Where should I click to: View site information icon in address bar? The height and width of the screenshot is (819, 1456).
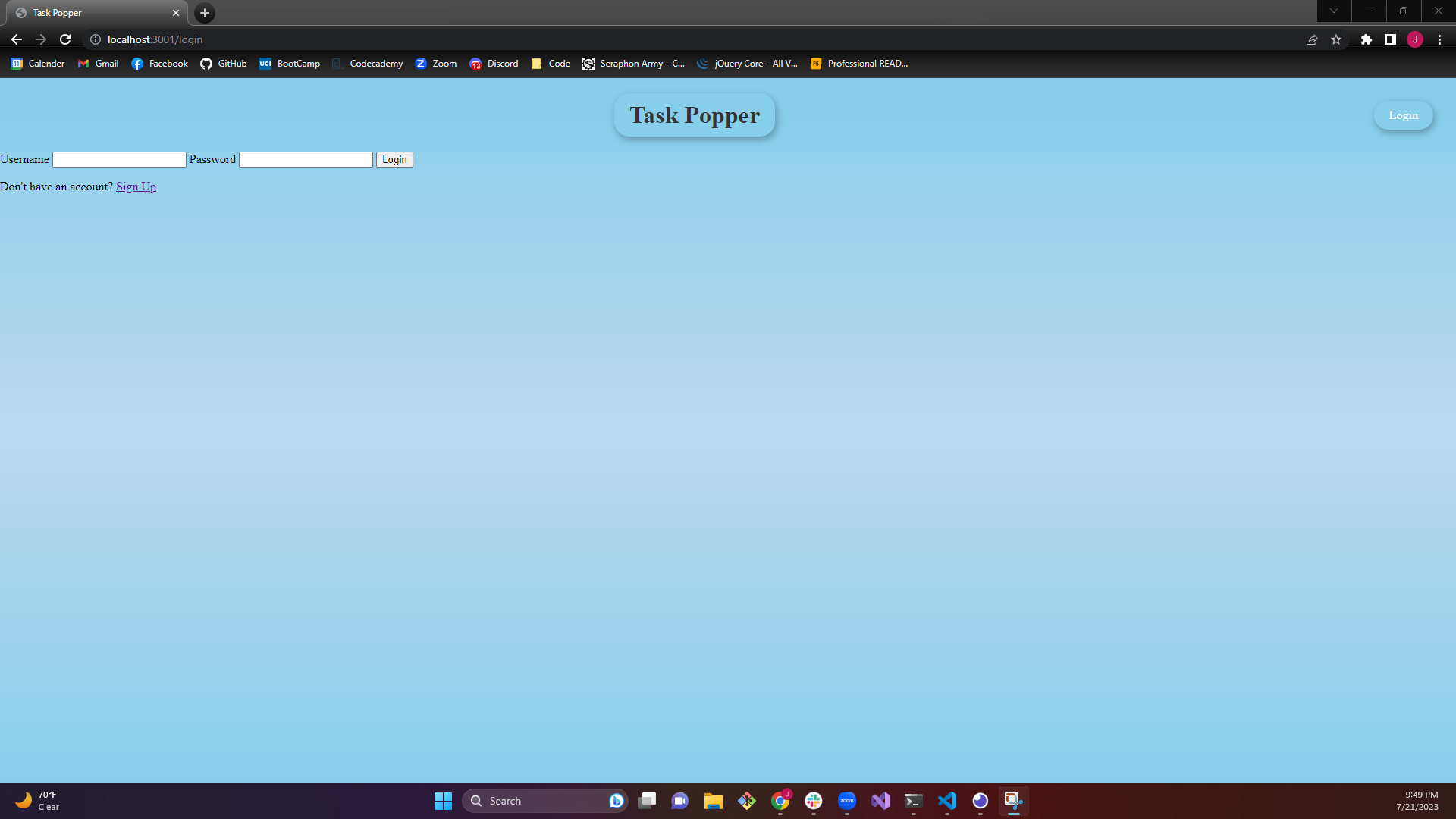[x=96, y=39]
